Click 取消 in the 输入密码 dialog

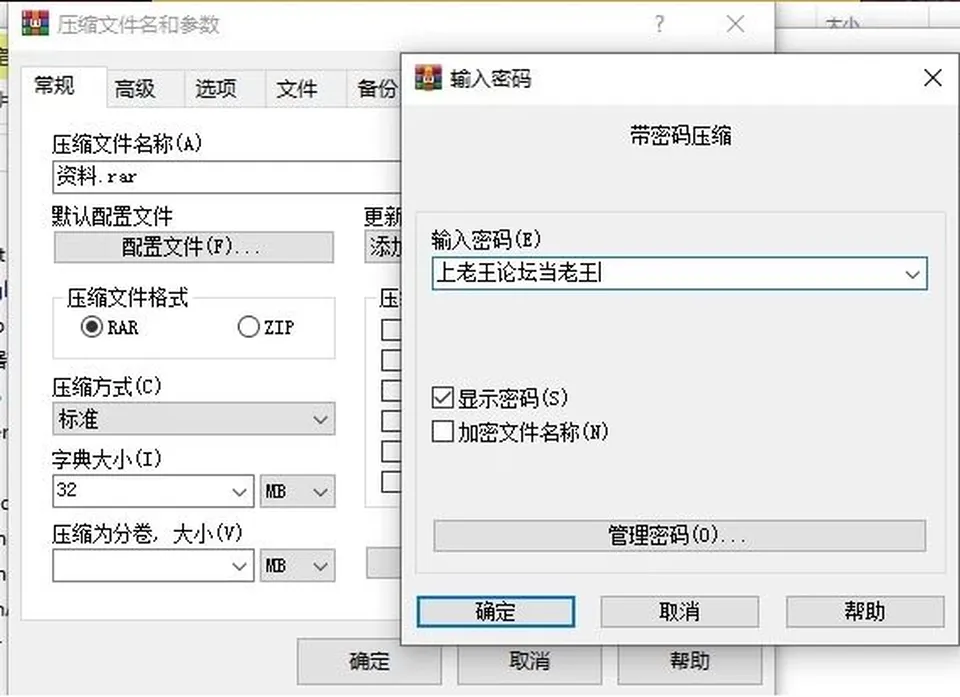(x=680, y=611)
